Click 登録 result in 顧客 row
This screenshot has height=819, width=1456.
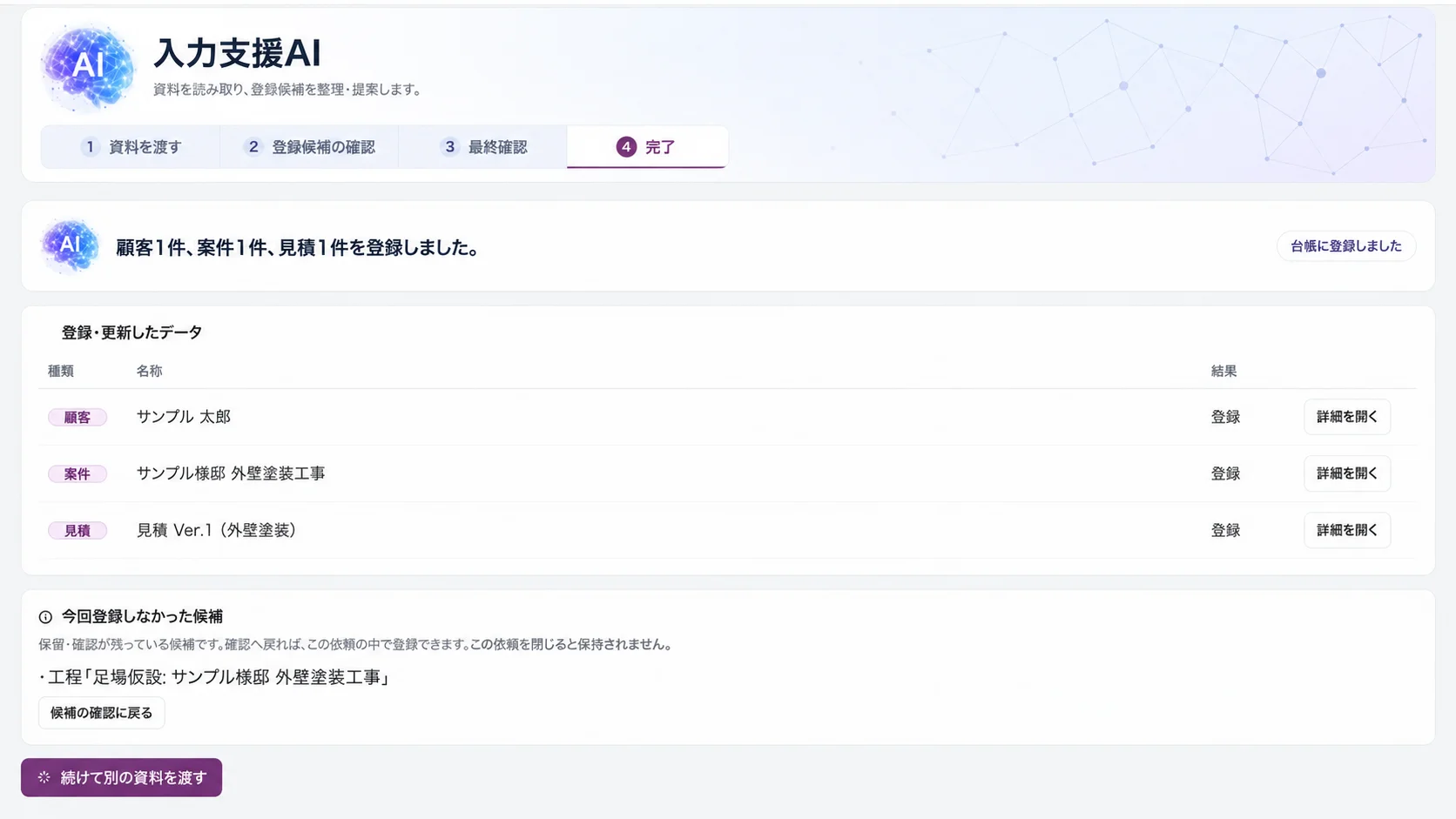[1225, 417]
